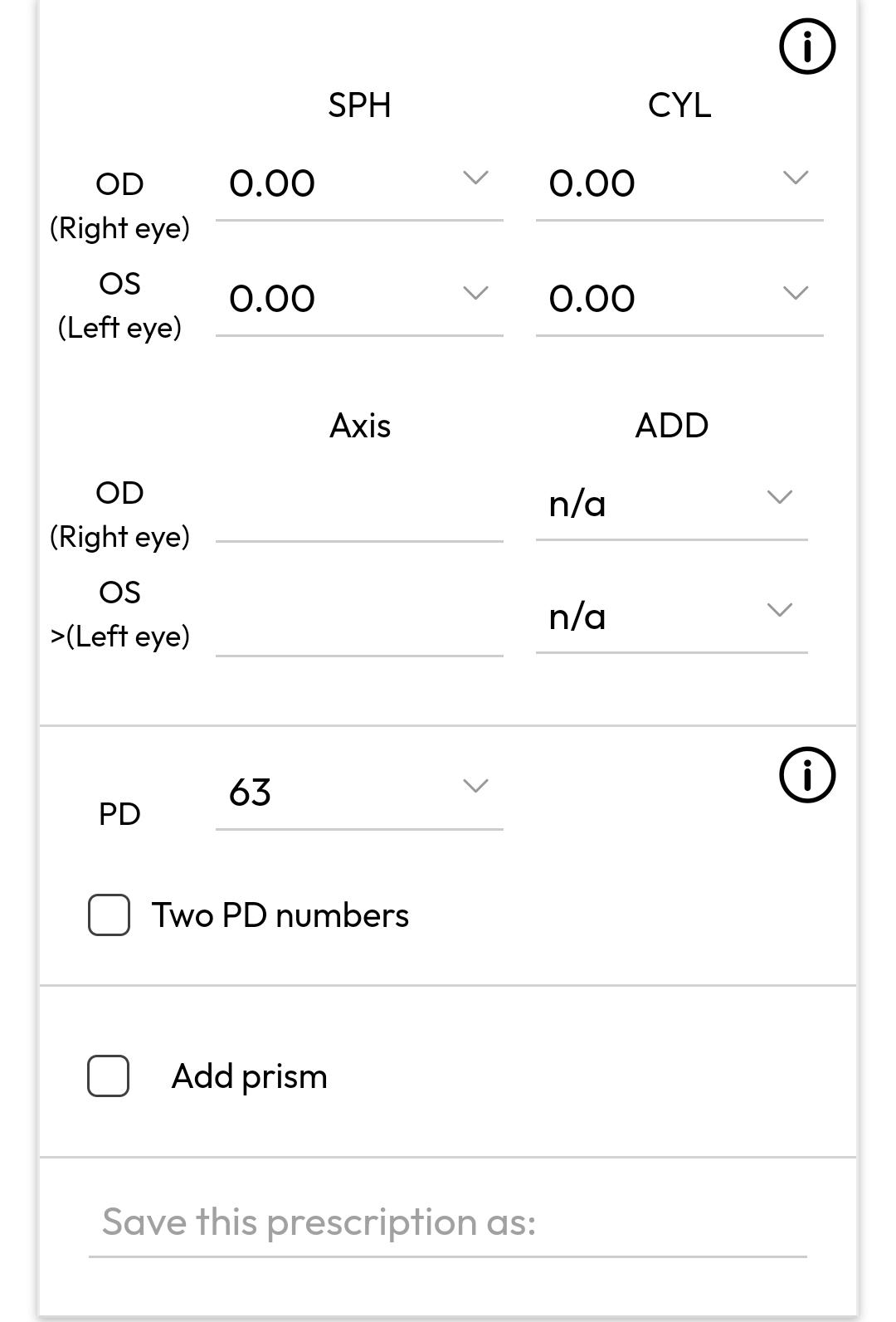
Task: Click the PD section info icon
Action: 806,774
